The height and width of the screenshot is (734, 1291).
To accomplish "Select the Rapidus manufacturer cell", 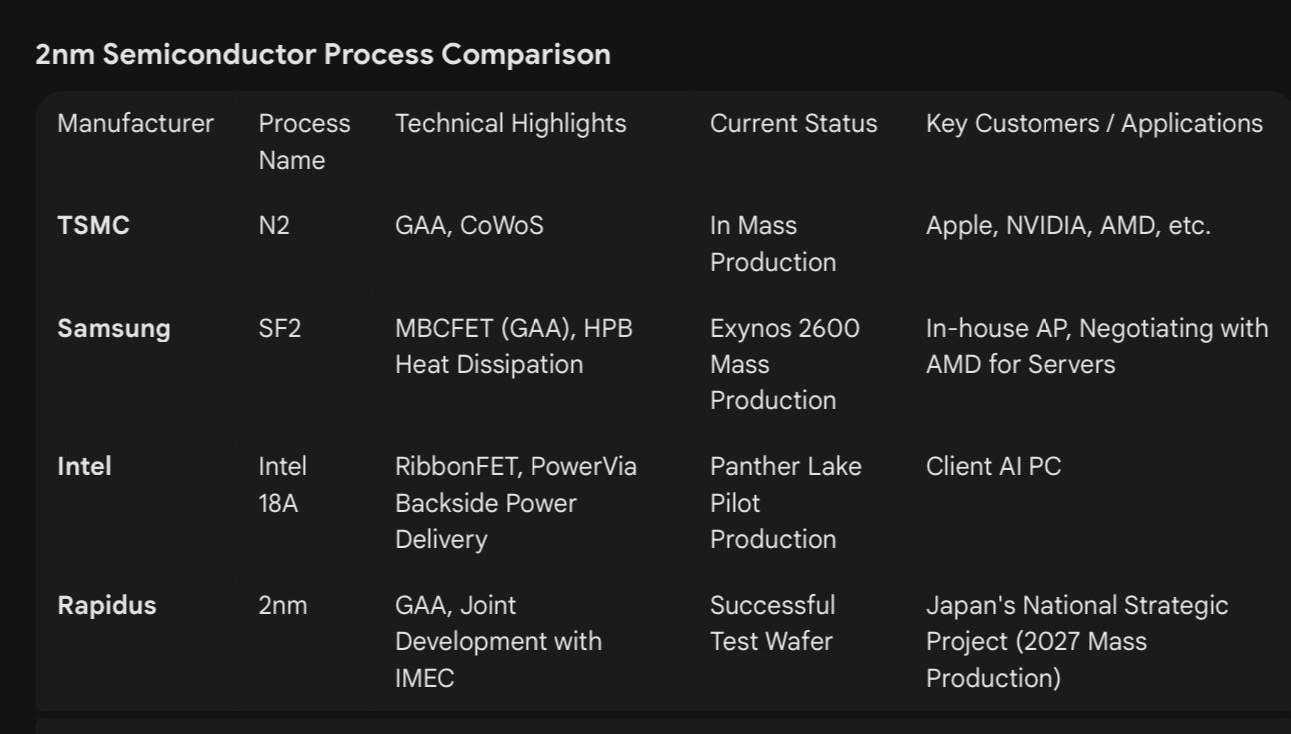I will [106, 606].
